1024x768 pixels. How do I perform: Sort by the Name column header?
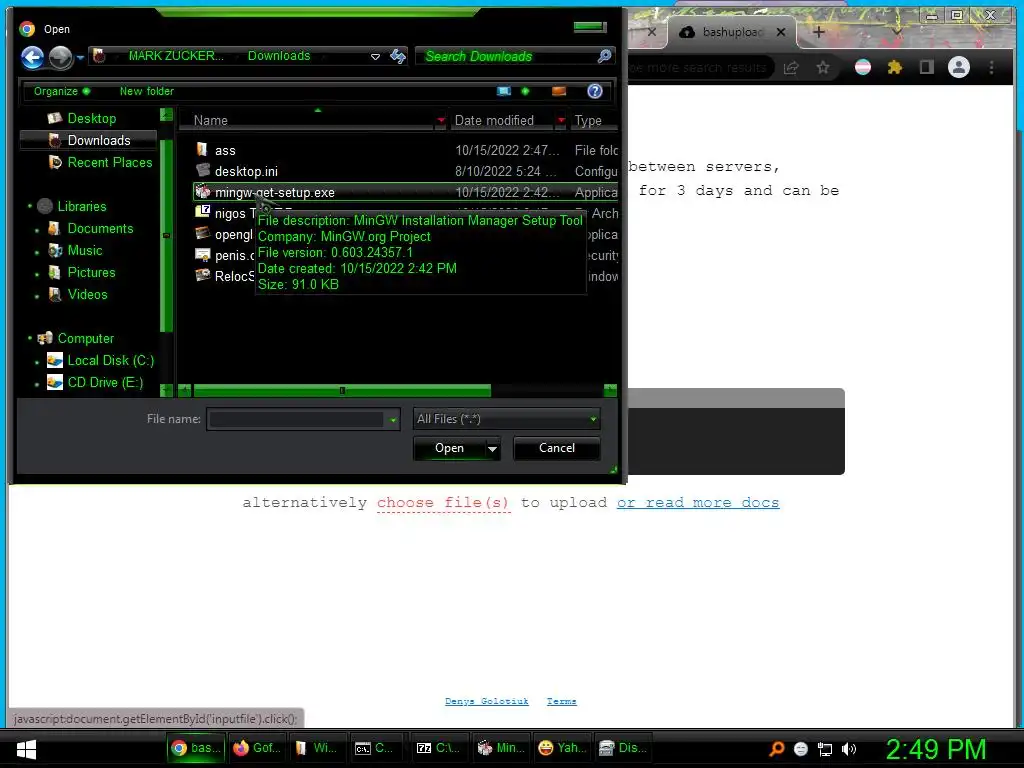pyautogui.click(x=307, y=120)
